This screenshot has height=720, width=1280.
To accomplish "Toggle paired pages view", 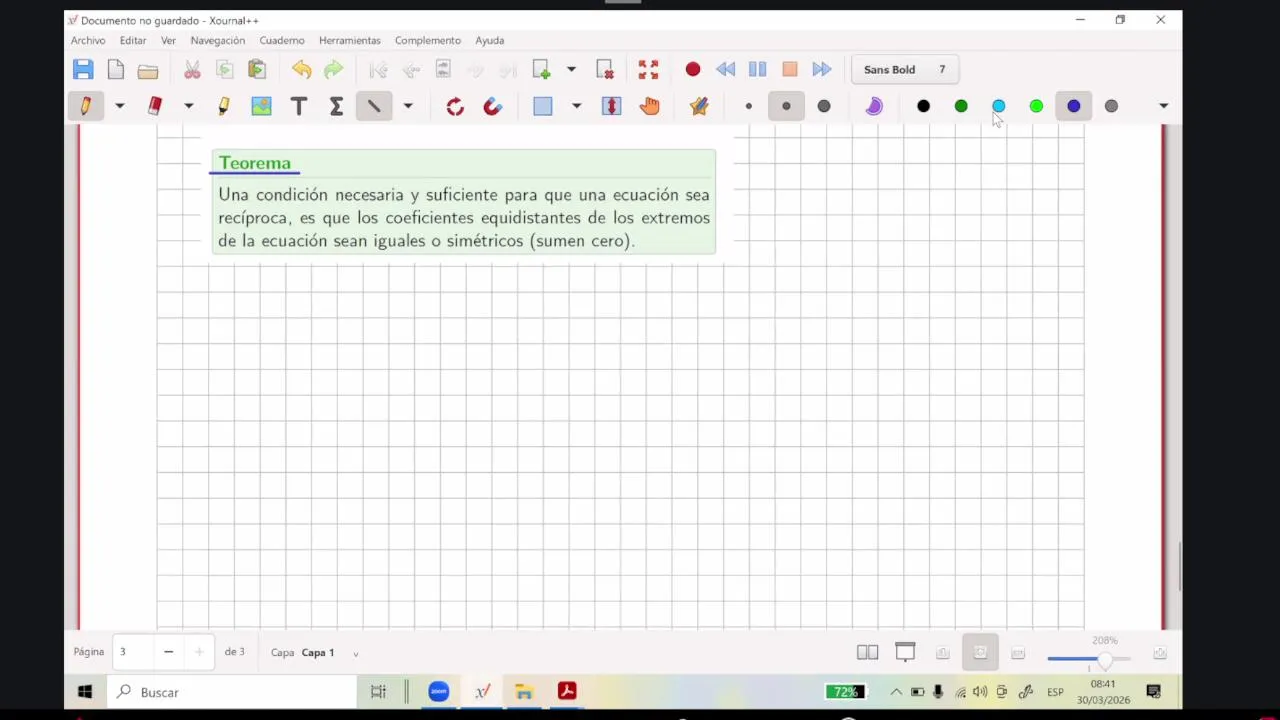I will coord(867,653).
